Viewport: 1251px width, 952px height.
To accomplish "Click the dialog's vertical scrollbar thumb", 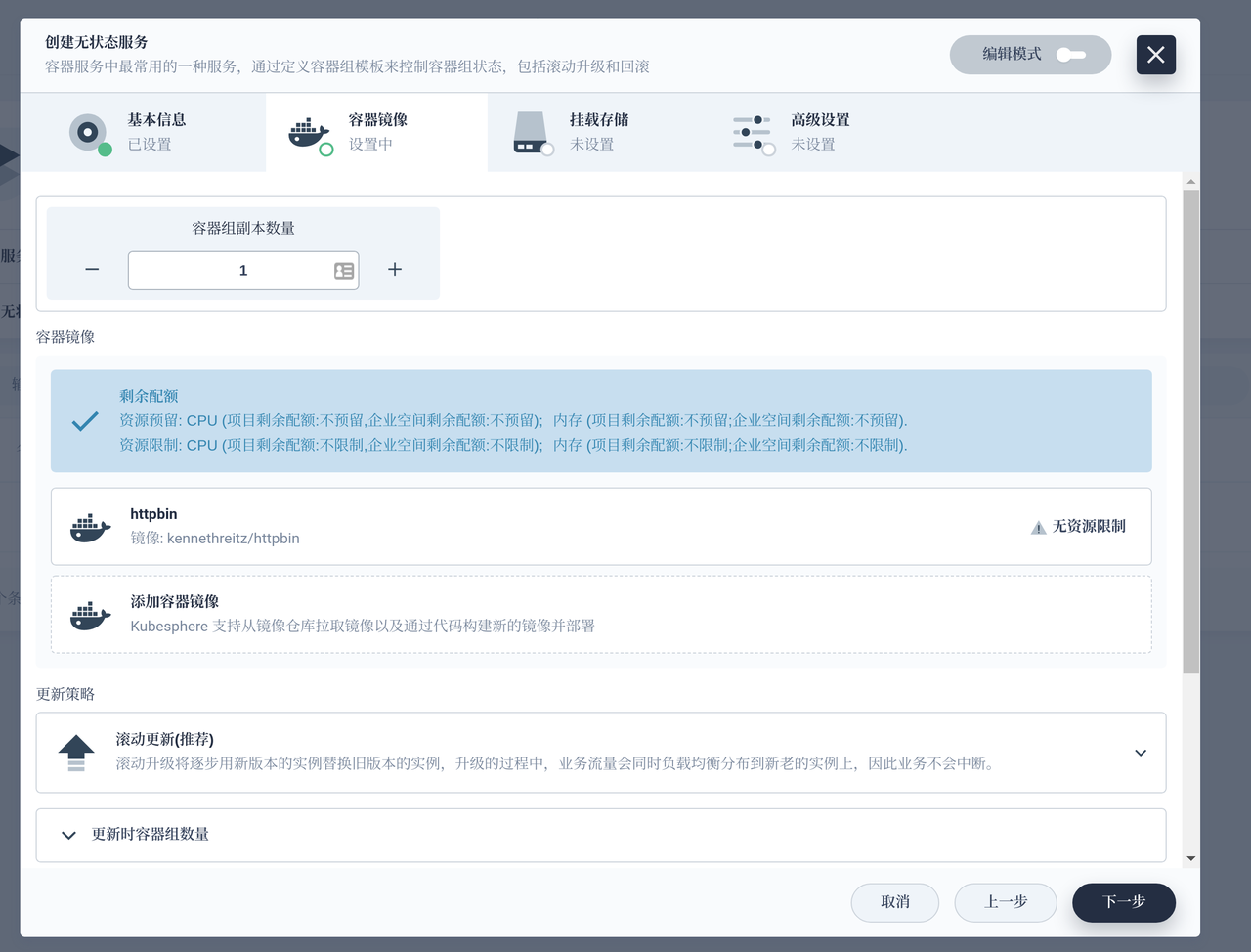I will tap(1190, 431).
